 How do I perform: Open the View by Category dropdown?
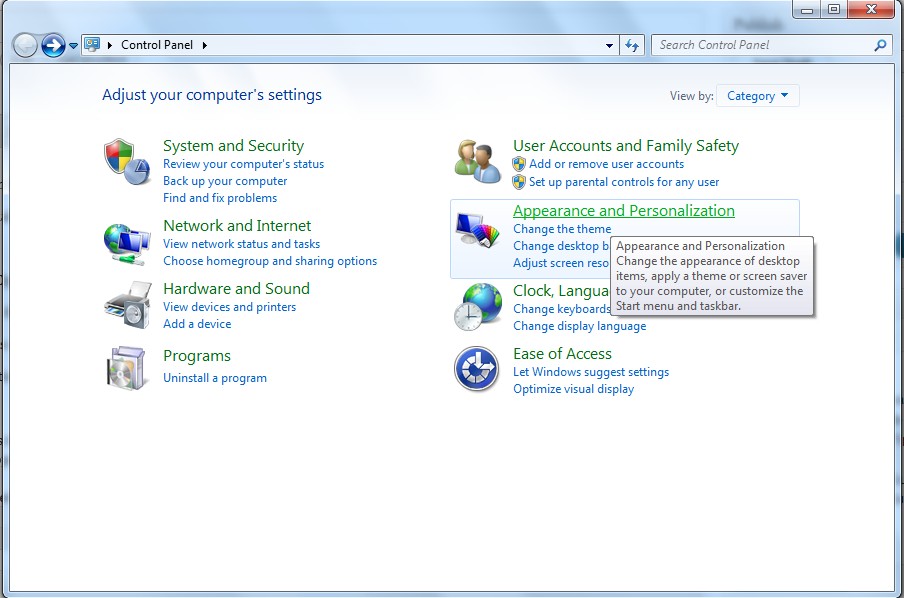click(758, 96)
